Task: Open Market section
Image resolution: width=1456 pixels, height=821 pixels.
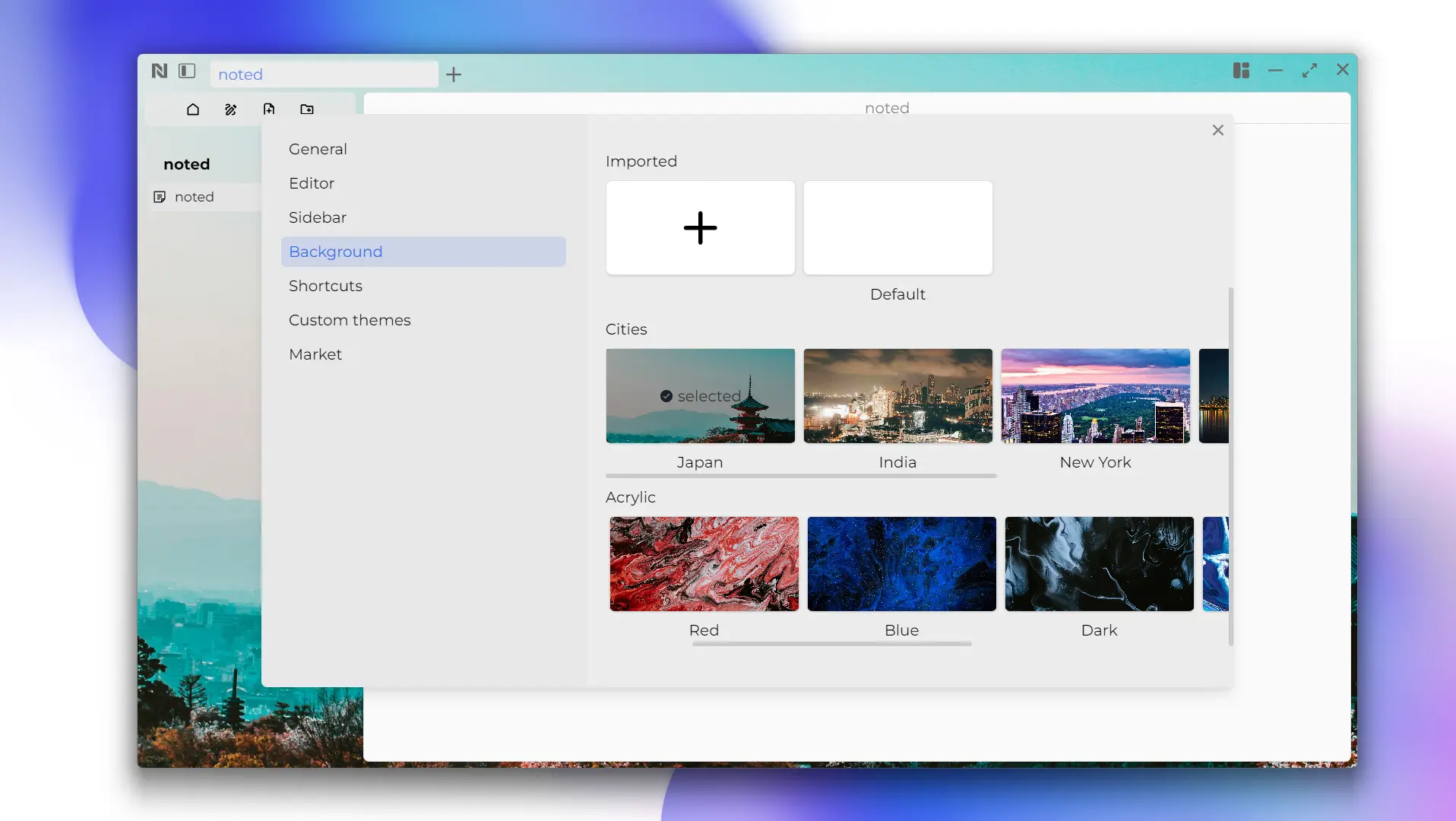Action: click(x=423, y=354)
